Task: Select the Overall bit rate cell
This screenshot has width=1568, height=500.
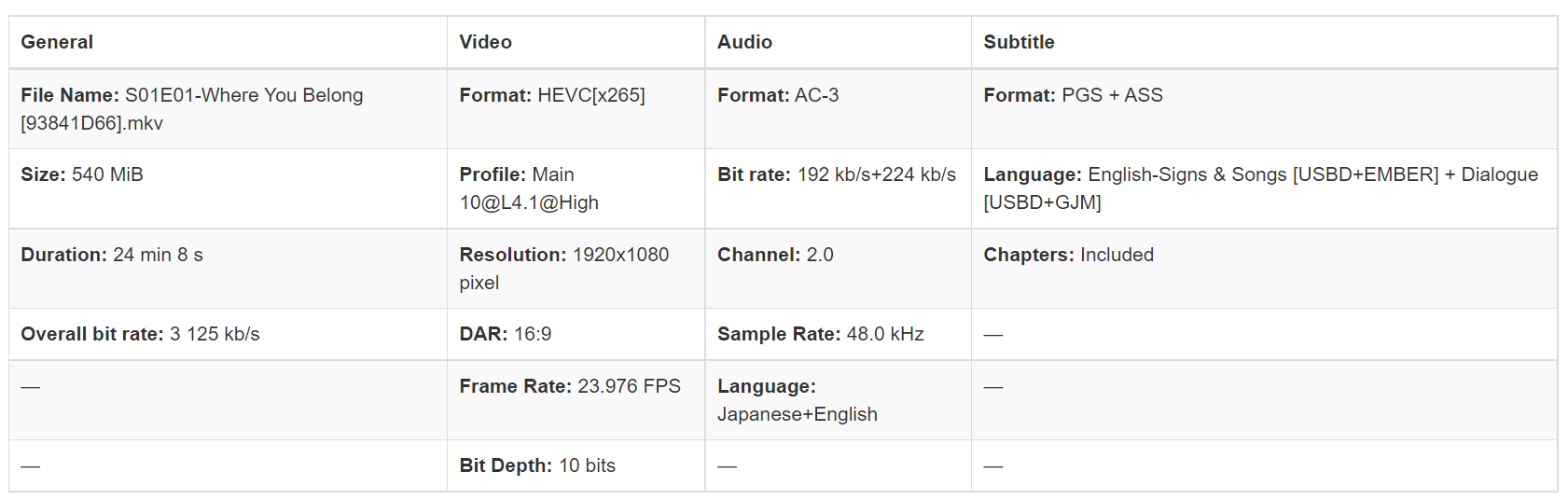Action: coord(228,334)
